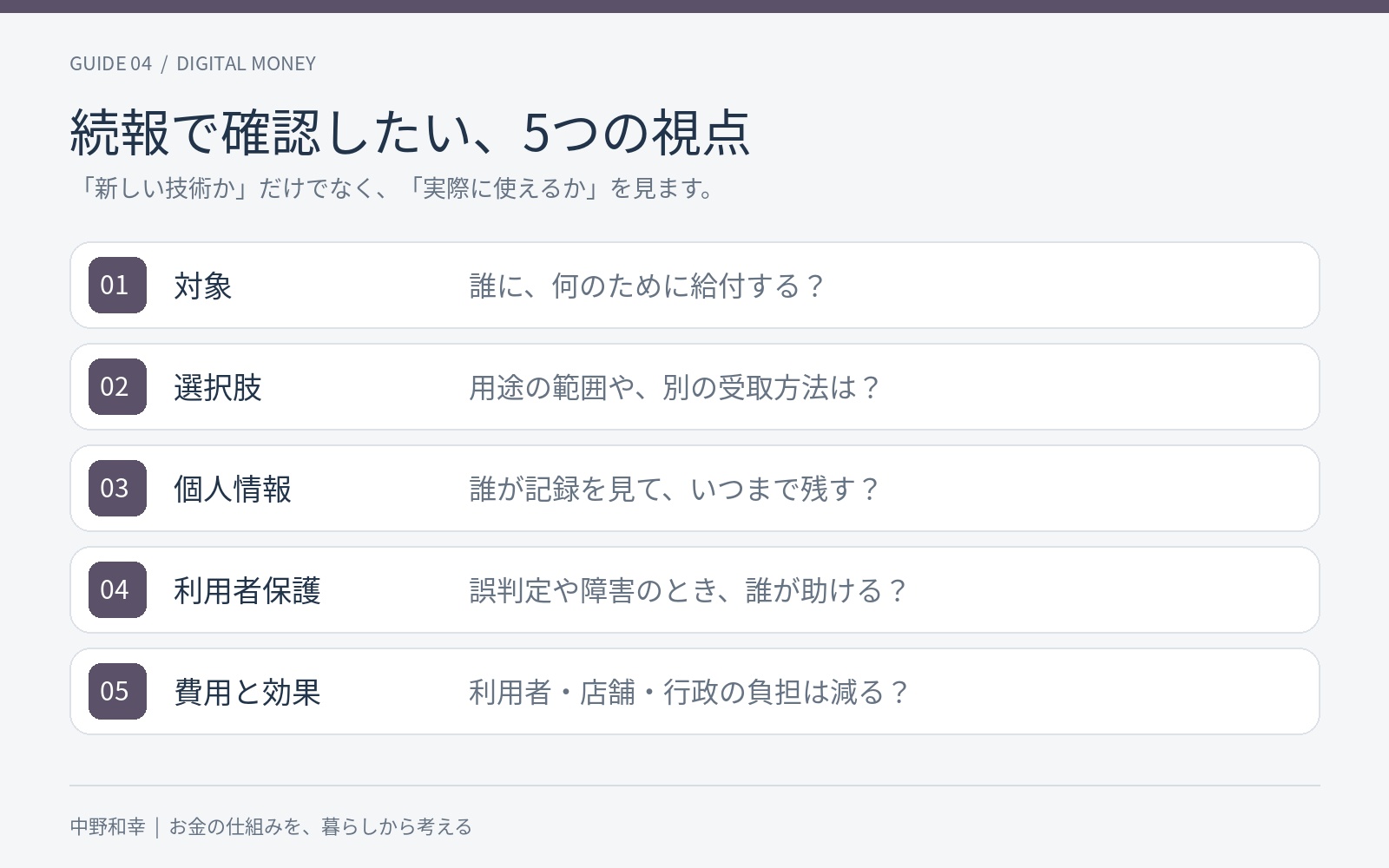Screen dimensions: 1389x868
Task: Click the title 続報で確認したい、5つの視点
Action: click(410, 133)
